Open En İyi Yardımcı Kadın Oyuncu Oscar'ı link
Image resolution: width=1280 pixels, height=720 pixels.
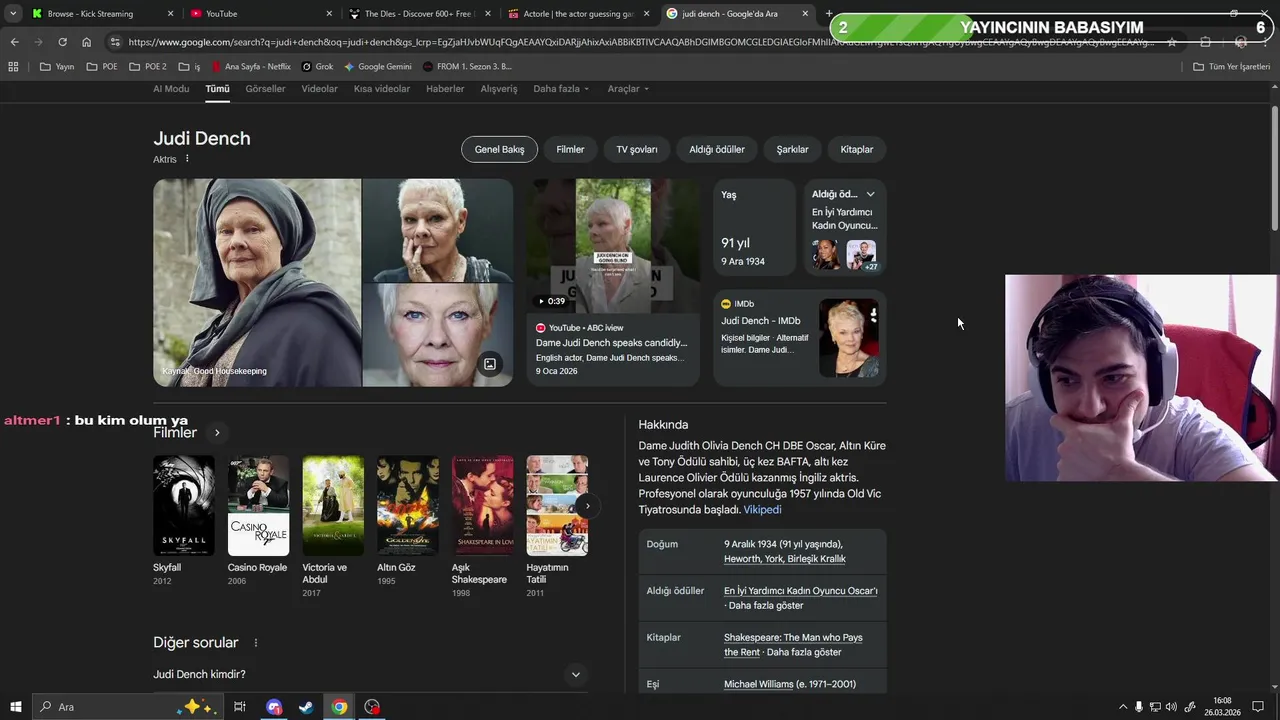pyautogui.click(x=801, y=591)
